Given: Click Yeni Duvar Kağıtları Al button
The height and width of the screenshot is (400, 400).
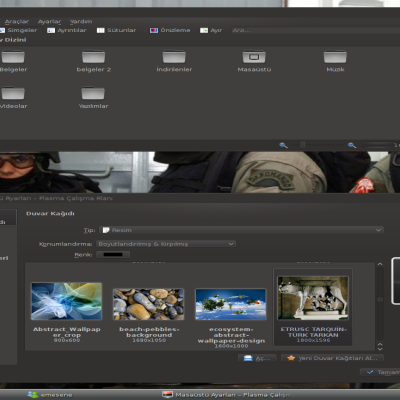Looking at the screenshot, I should pyautogui.click(x=332, y=358).
